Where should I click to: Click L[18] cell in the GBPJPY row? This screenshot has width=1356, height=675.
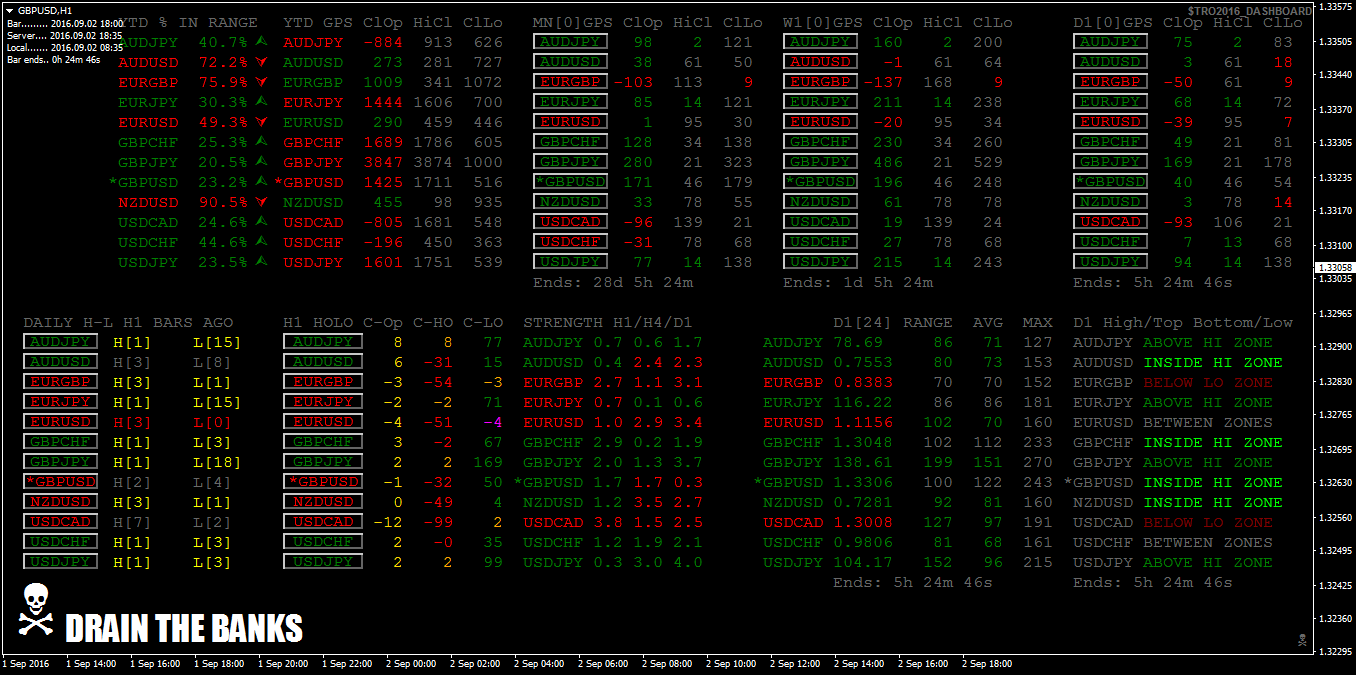click(x=216, y=462)
